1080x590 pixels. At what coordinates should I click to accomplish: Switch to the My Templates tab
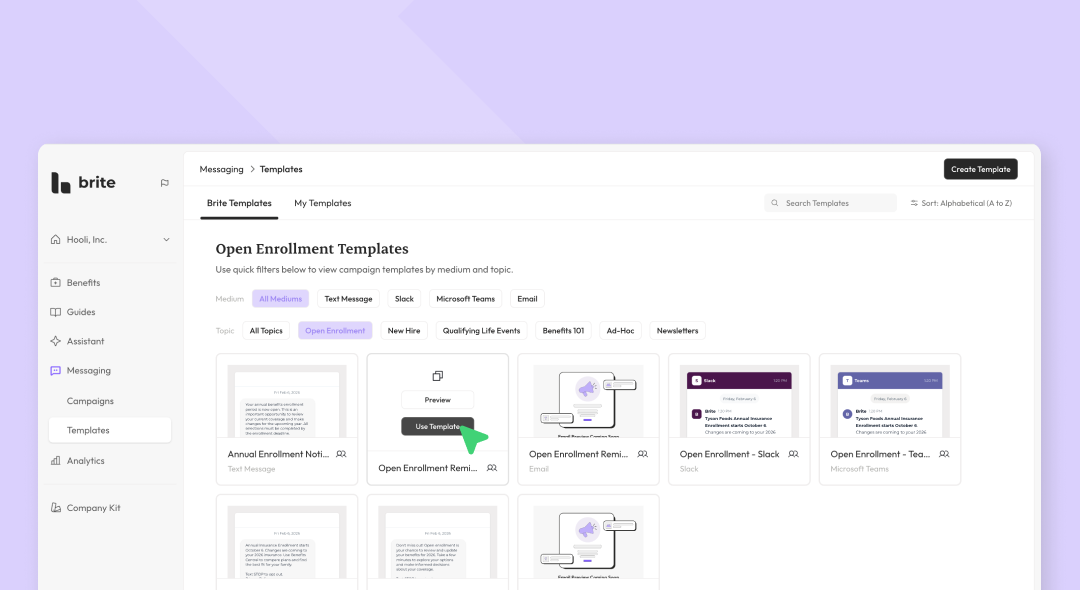click(x=322, y=203)
